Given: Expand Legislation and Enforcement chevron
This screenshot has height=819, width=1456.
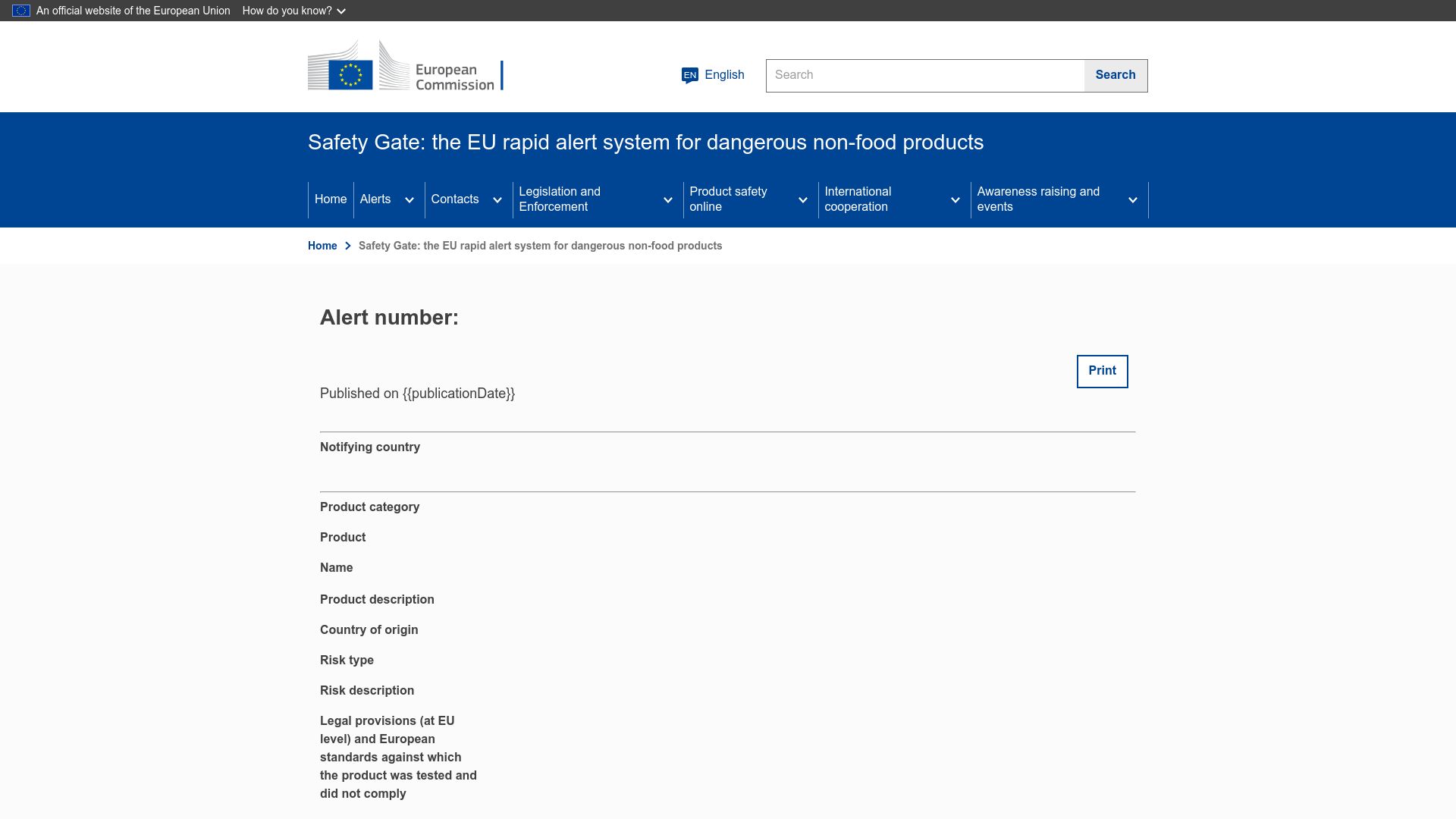Looking at the screenshot, I should (x=668, y=200).
